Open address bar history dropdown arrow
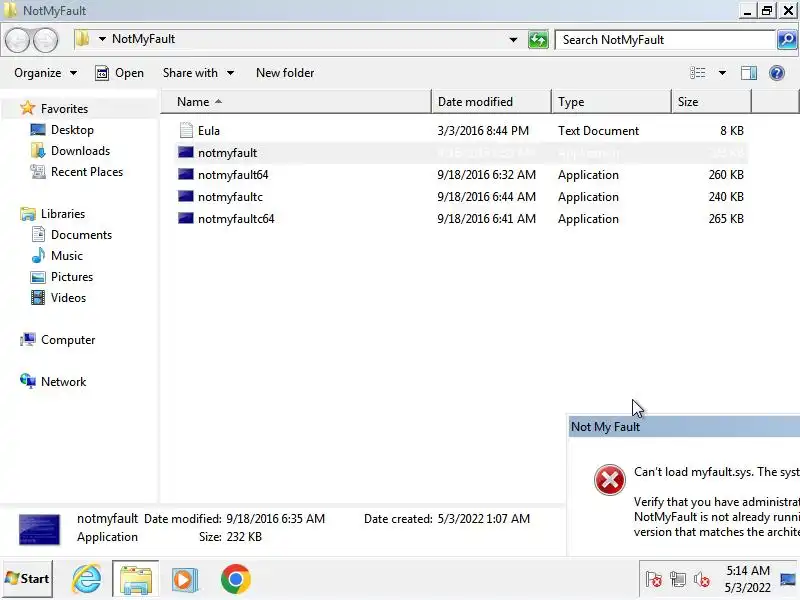800x600 pixels. [x=513, y=40]
